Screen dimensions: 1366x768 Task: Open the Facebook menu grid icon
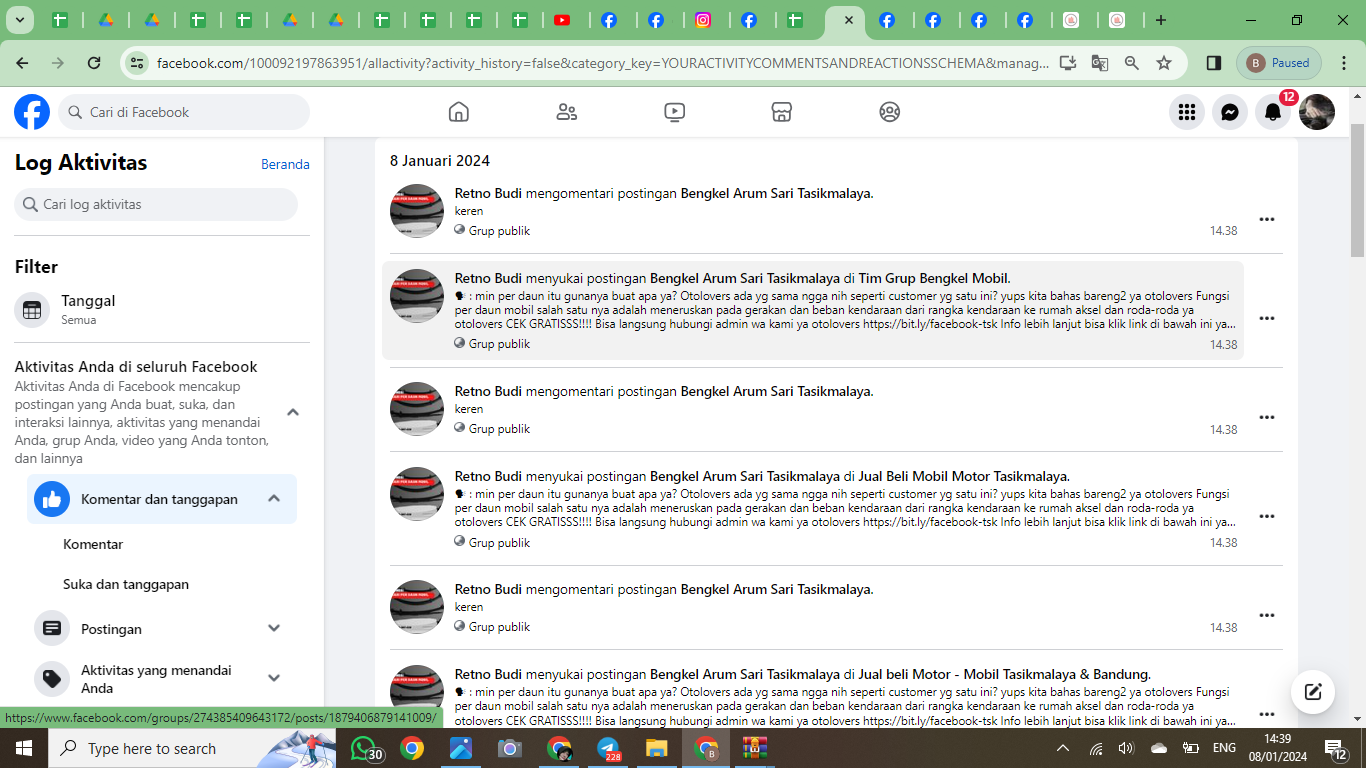[1187, 112]
